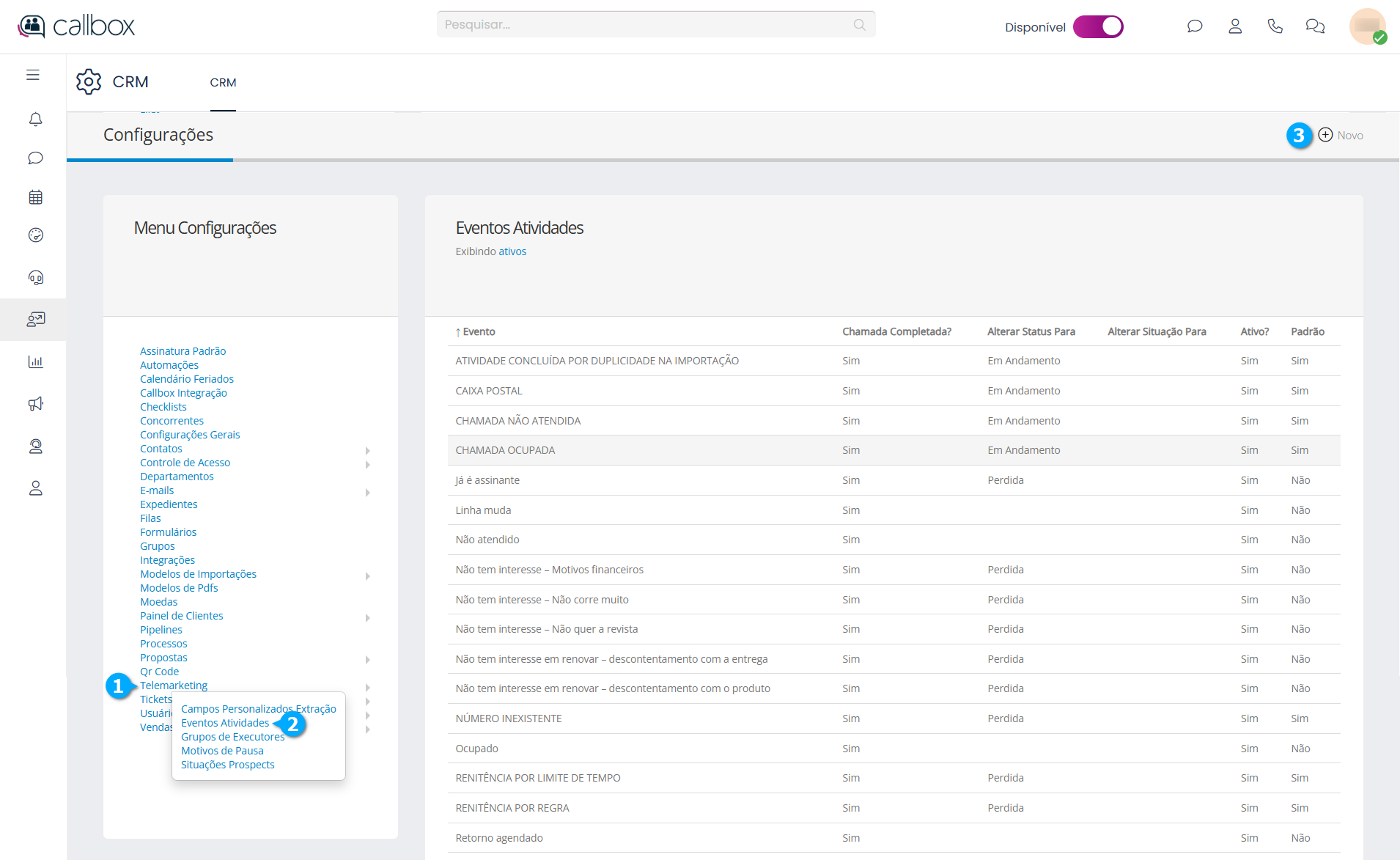Switch to the CRM tab

[223, 83]
